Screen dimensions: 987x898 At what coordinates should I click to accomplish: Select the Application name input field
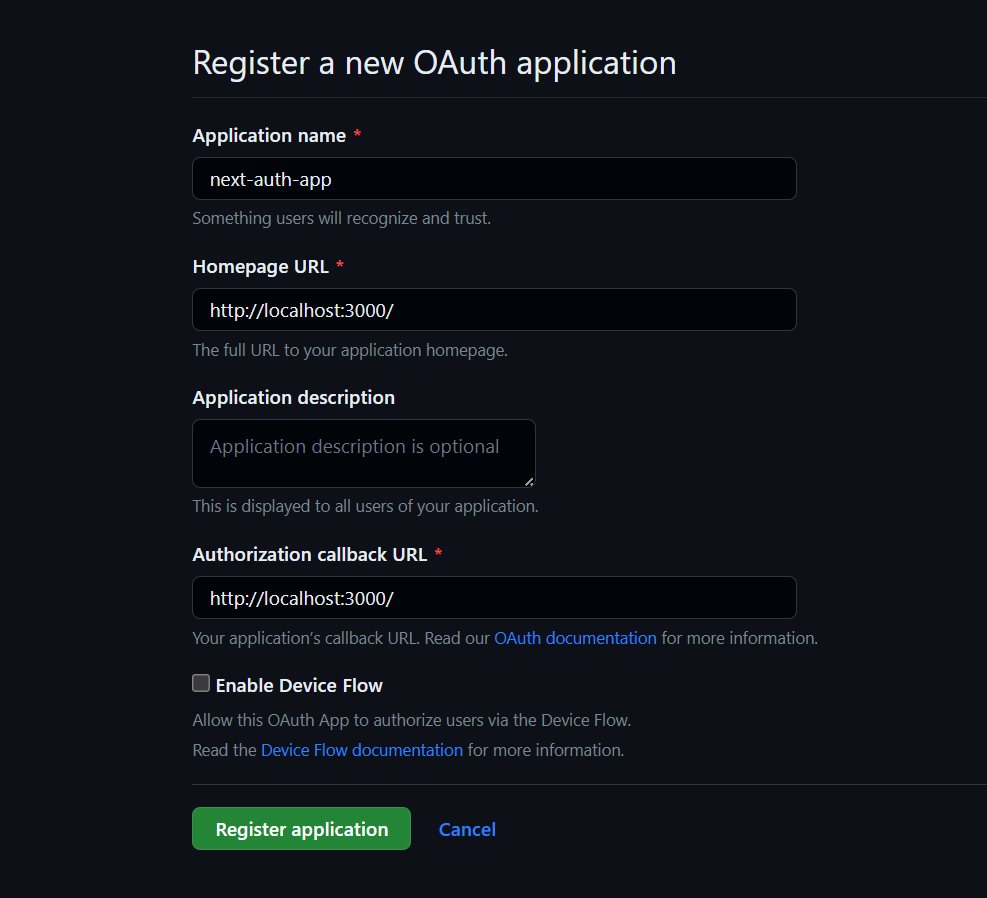point(494,178)
